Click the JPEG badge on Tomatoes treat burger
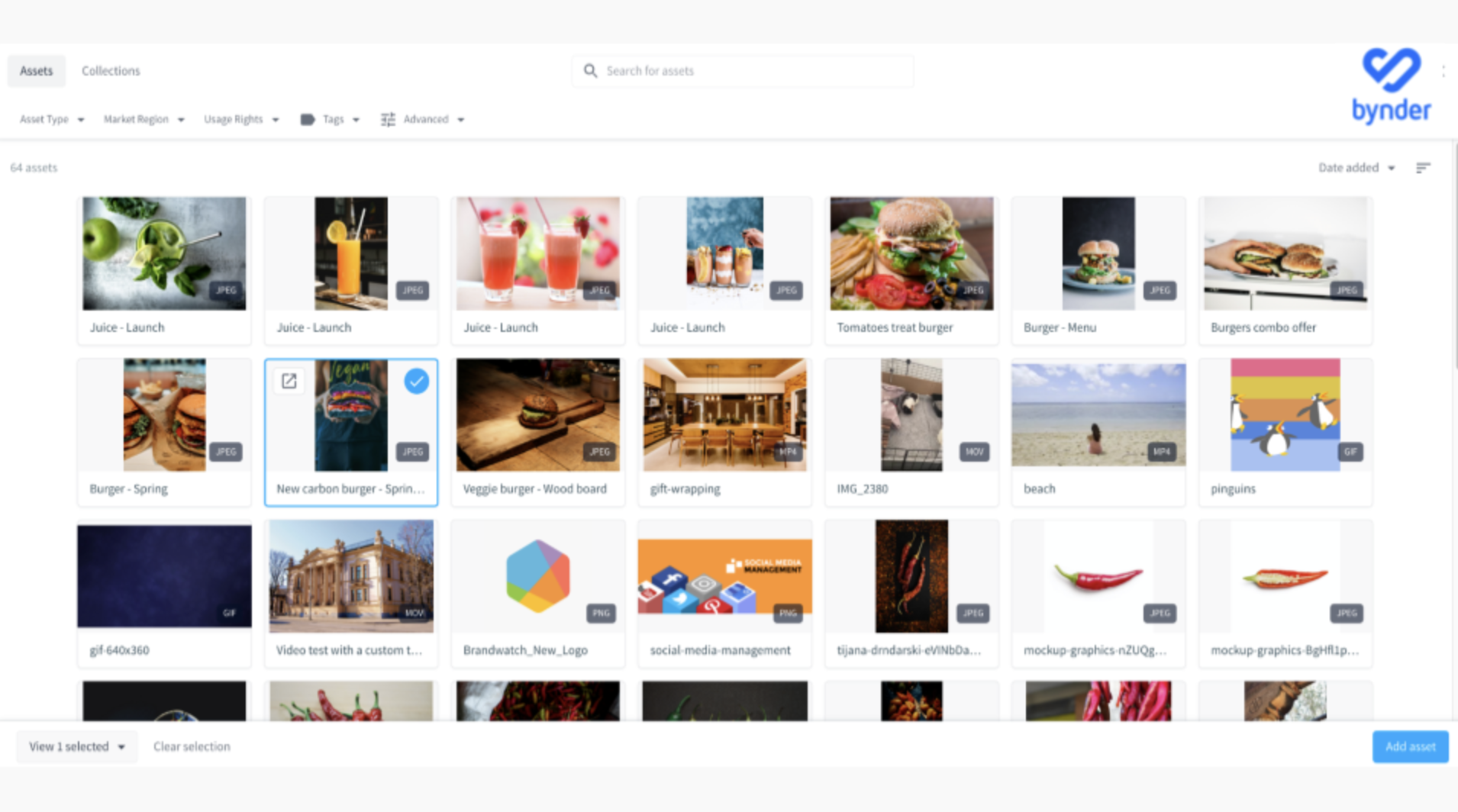1458x812 pixels. pyautogui.click(x=973, y=290)
